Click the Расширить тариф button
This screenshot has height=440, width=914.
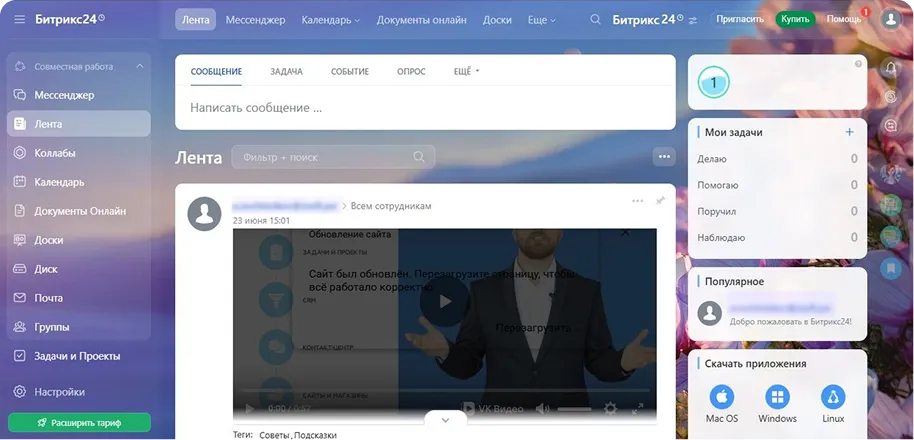point(79,422)
